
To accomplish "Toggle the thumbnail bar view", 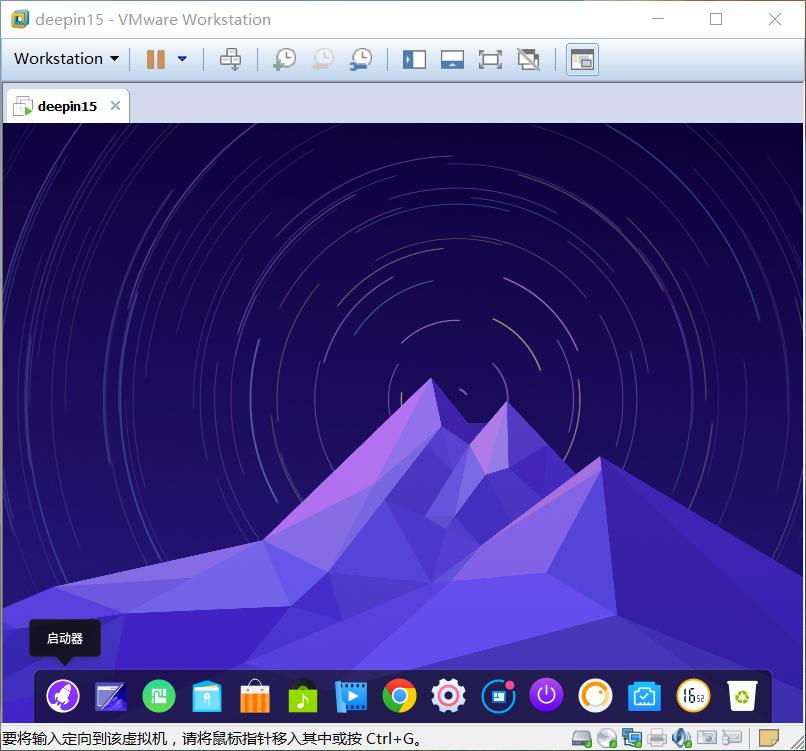I will point(452,59).
